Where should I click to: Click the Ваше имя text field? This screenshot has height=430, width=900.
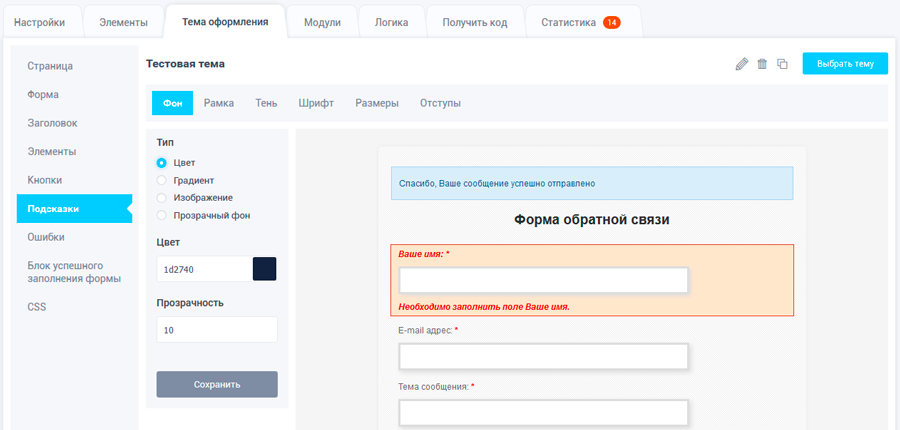point(544,280)
